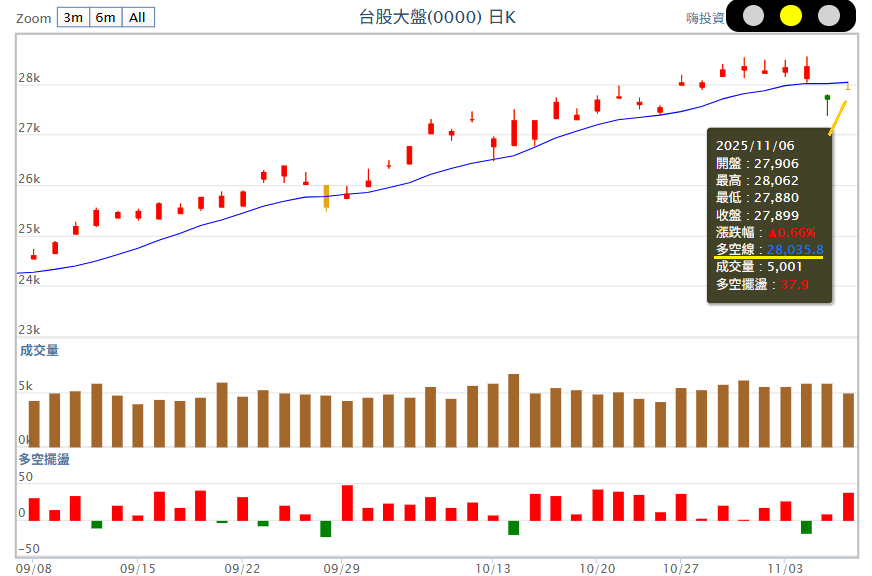Click the left gray circle in the signal lights
The width and height of the screenshot is (872, 576).
click(x=755, y=17)
